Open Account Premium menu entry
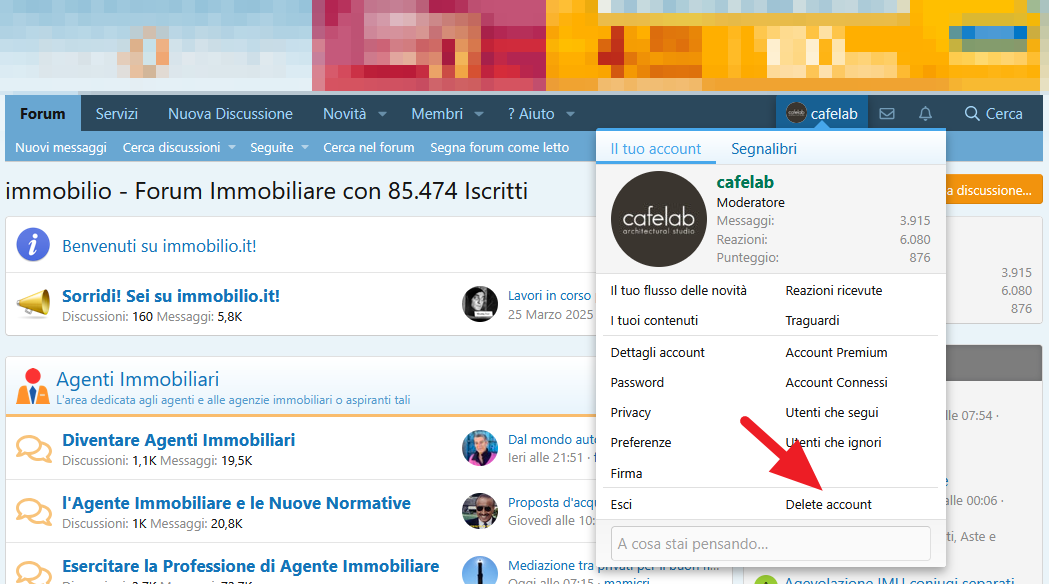This screenshot has width=1049, height=584. [x=836, y=353]
